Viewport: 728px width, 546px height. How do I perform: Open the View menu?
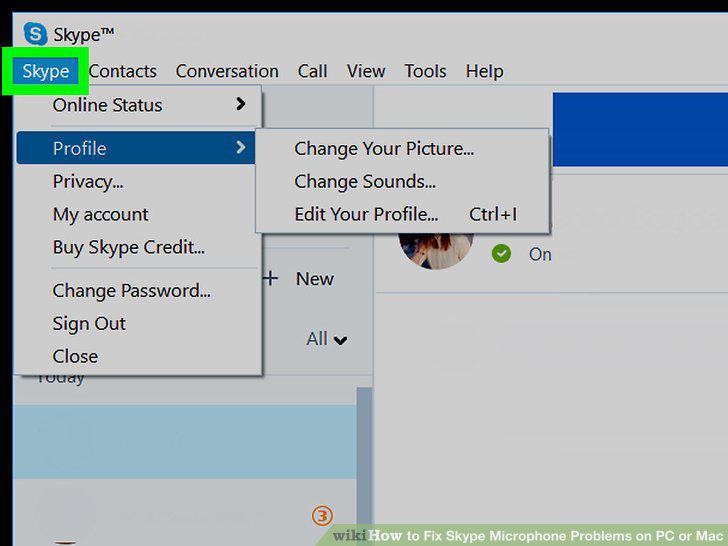point(366,71)
